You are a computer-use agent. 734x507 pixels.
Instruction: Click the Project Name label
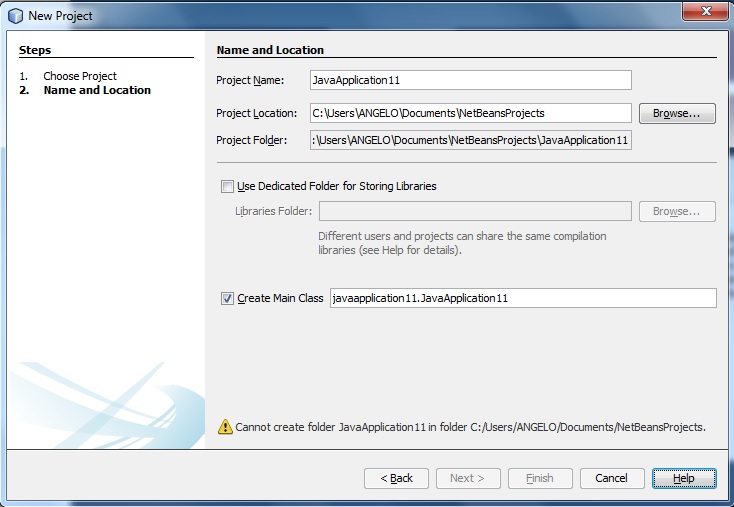[x=250, y=80]
